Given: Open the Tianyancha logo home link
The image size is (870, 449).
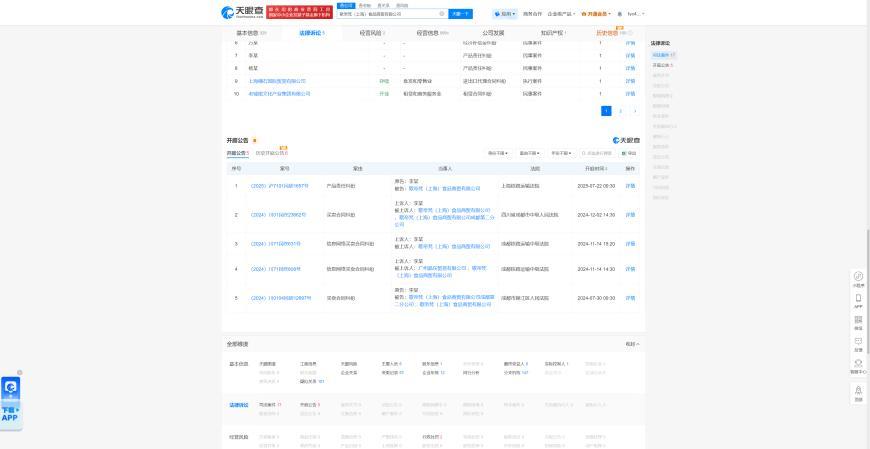Looking at the screenshot, I should pos(242,12).
